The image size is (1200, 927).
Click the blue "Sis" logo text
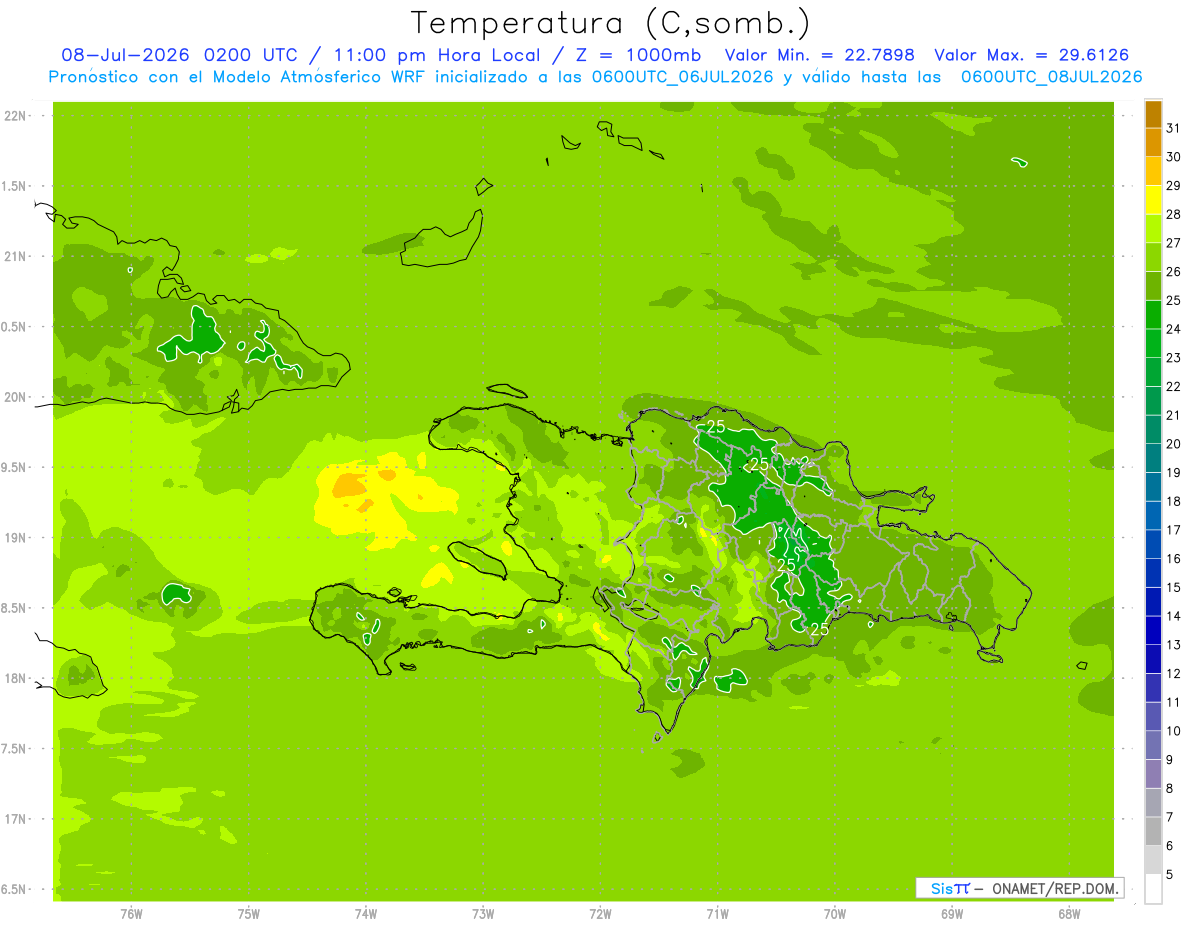tap(940, 888)
